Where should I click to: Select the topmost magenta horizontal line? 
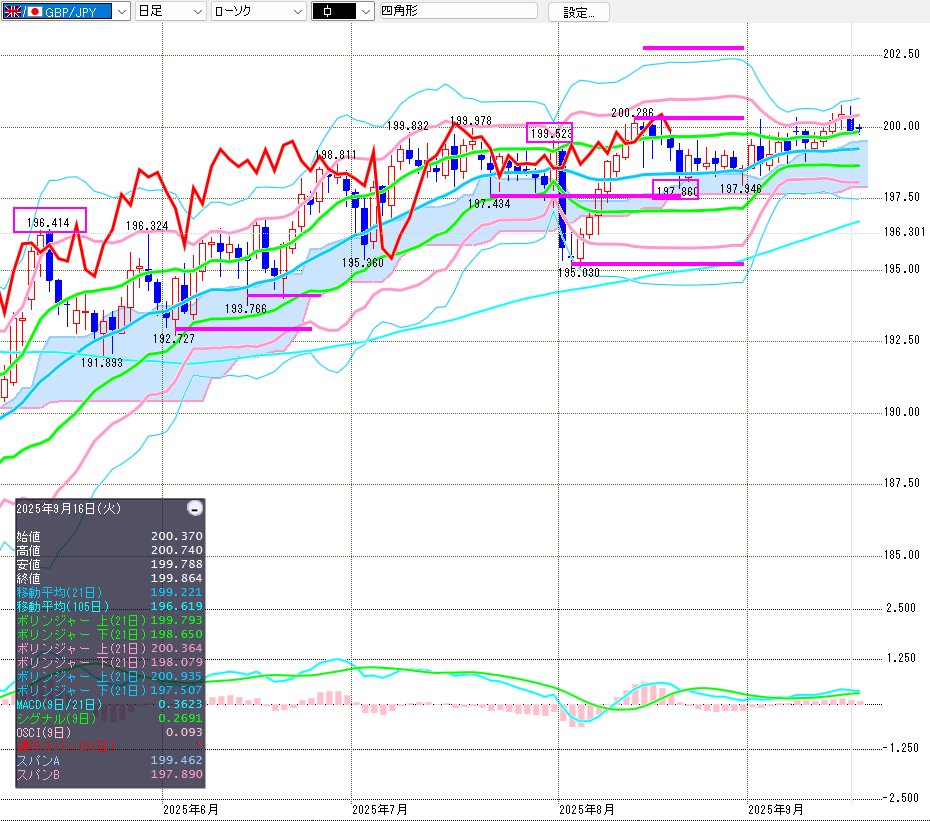tap(693, 47)
